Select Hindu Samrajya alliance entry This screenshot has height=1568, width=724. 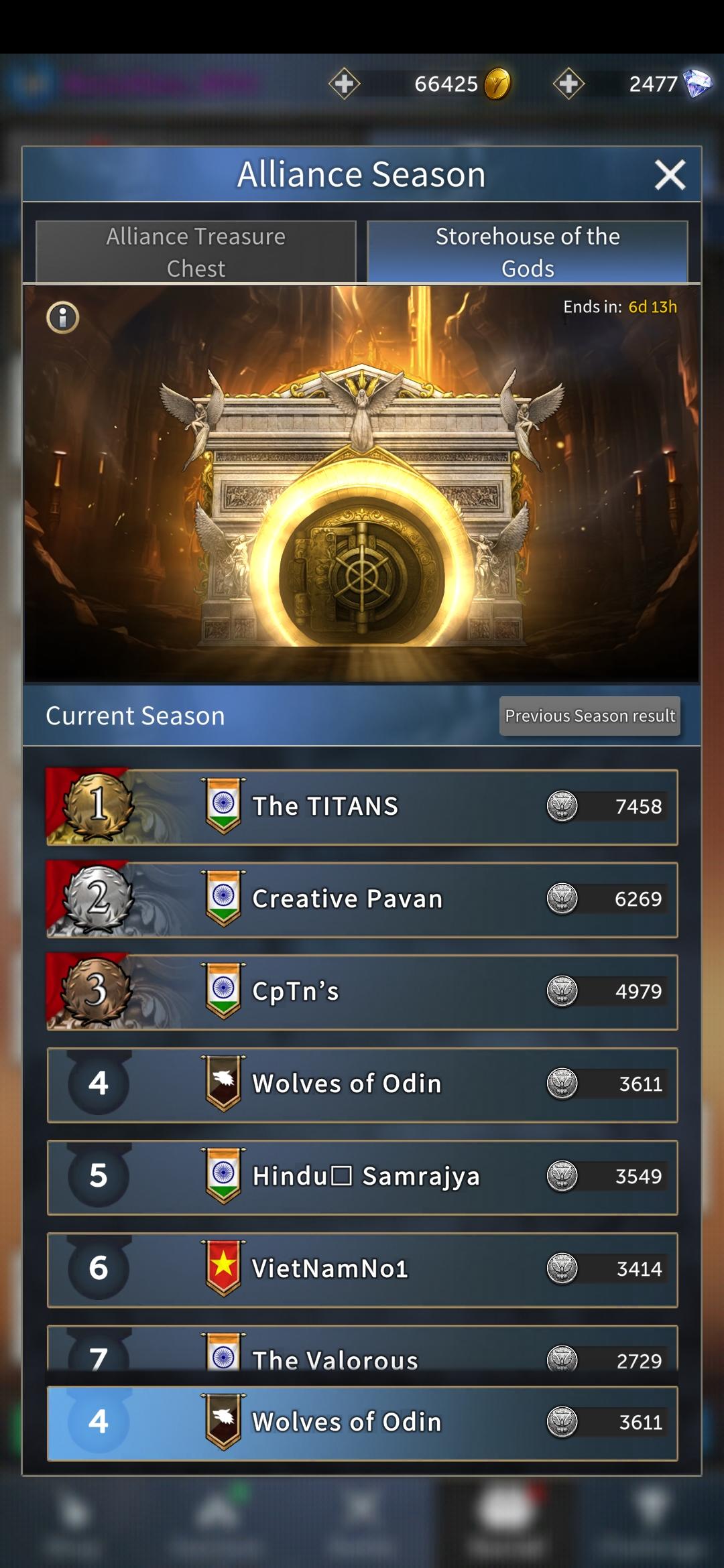[x=362, y=1178]
